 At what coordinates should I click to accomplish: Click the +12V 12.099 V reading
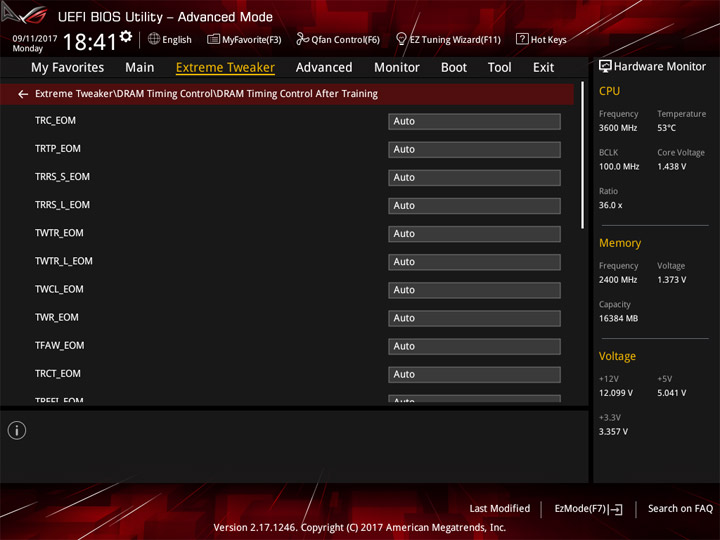tap(615, 393)
